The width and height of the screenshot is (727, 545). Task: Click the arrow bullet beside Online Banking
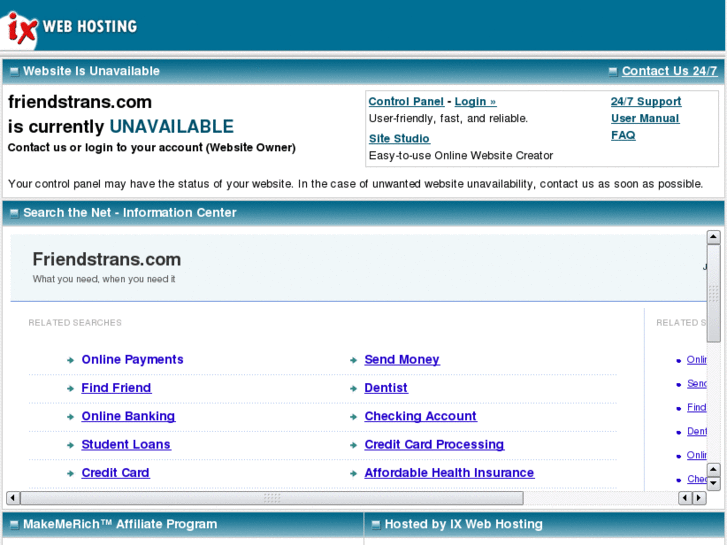point(70,417)
